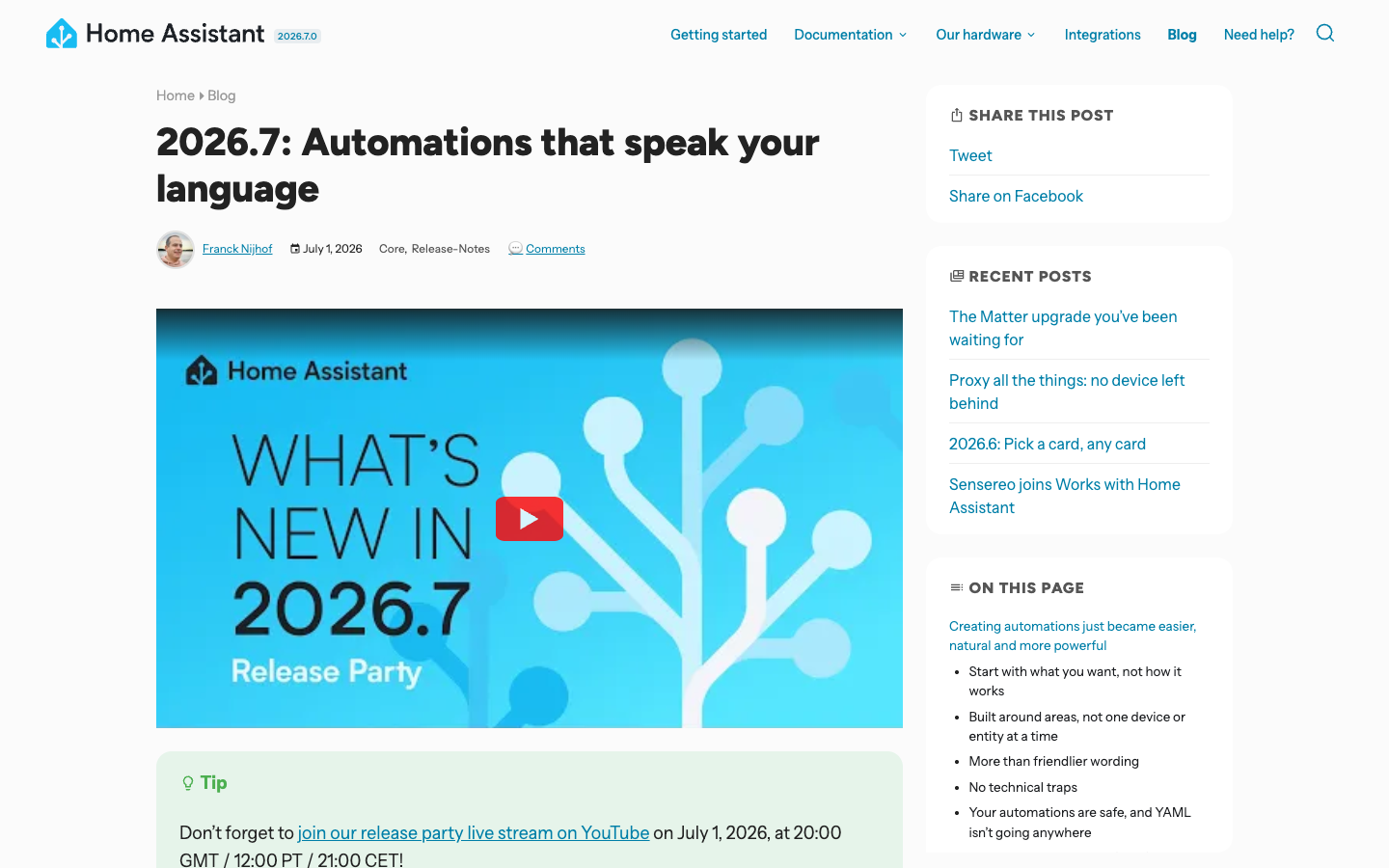1389x868 pixels.
Task: Click the comments speech bubble icon
Action: (515, 248)
